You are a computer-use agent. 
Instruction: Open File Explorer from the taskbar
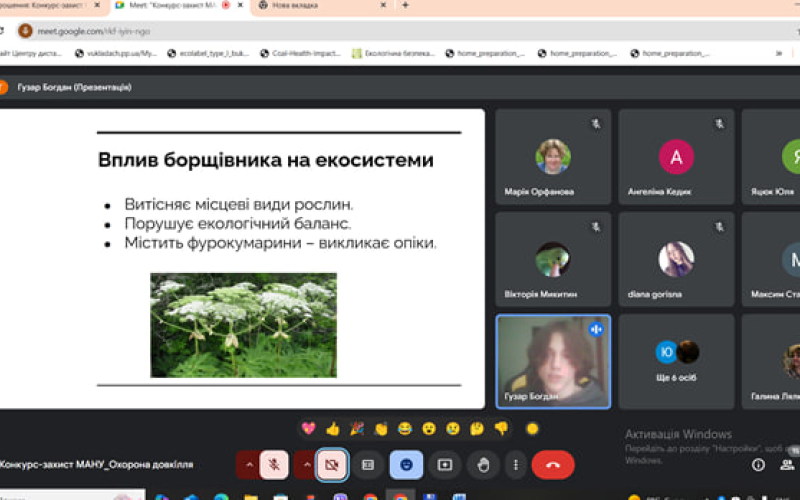251,496
